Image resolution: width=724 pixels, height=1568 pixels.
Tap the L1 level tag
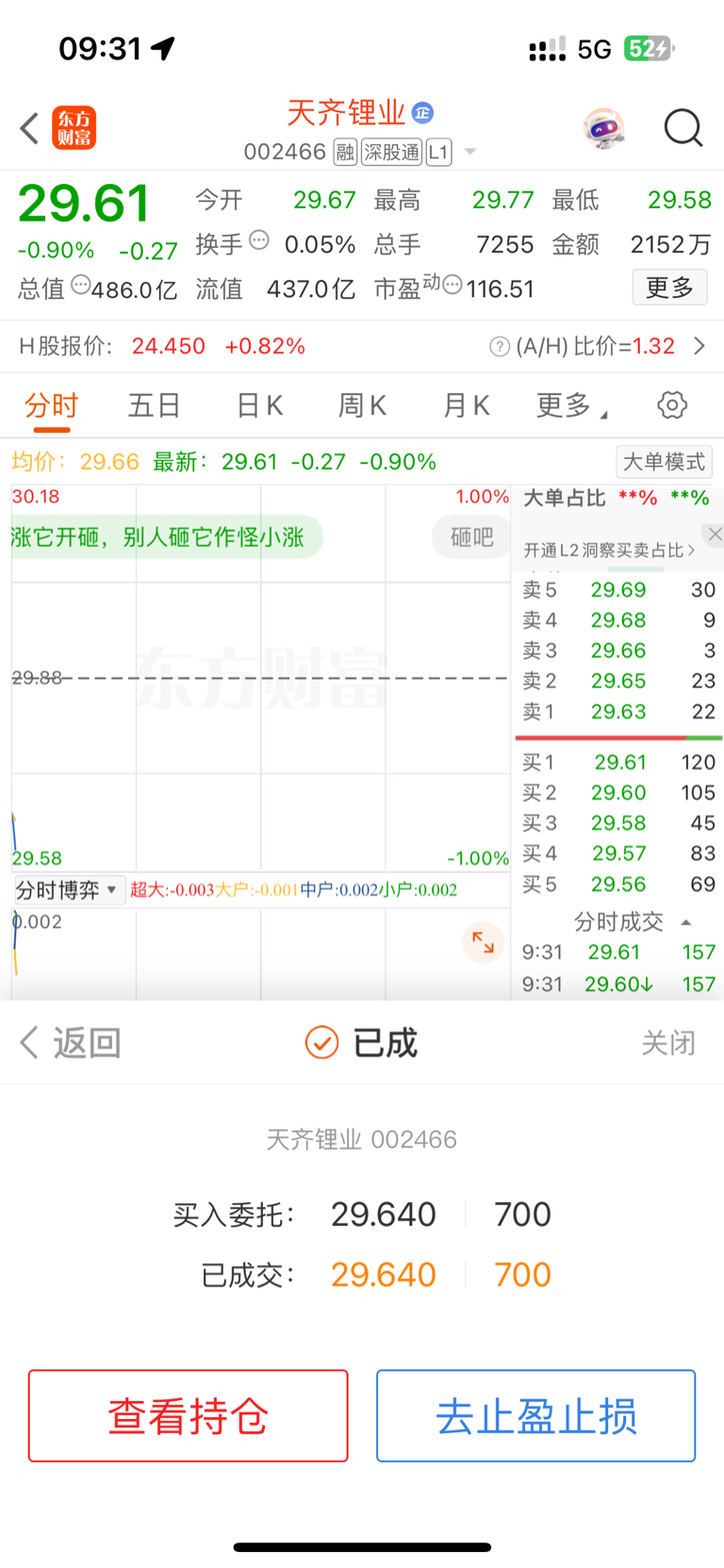coord(438,152)
